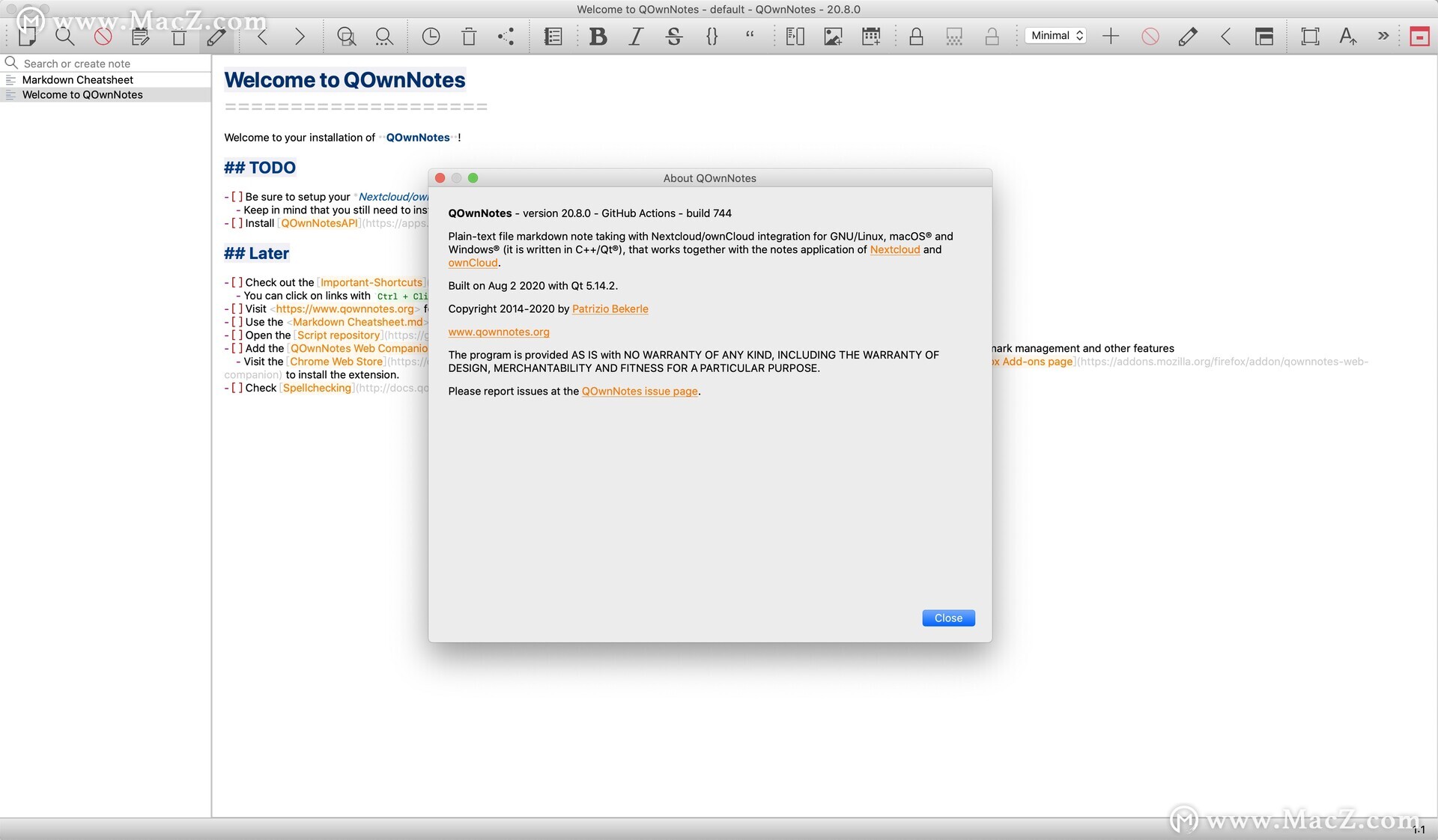The image size is (1438, 840).
Task: Click the Script repository link in note
Action: (x=339, y=335)
